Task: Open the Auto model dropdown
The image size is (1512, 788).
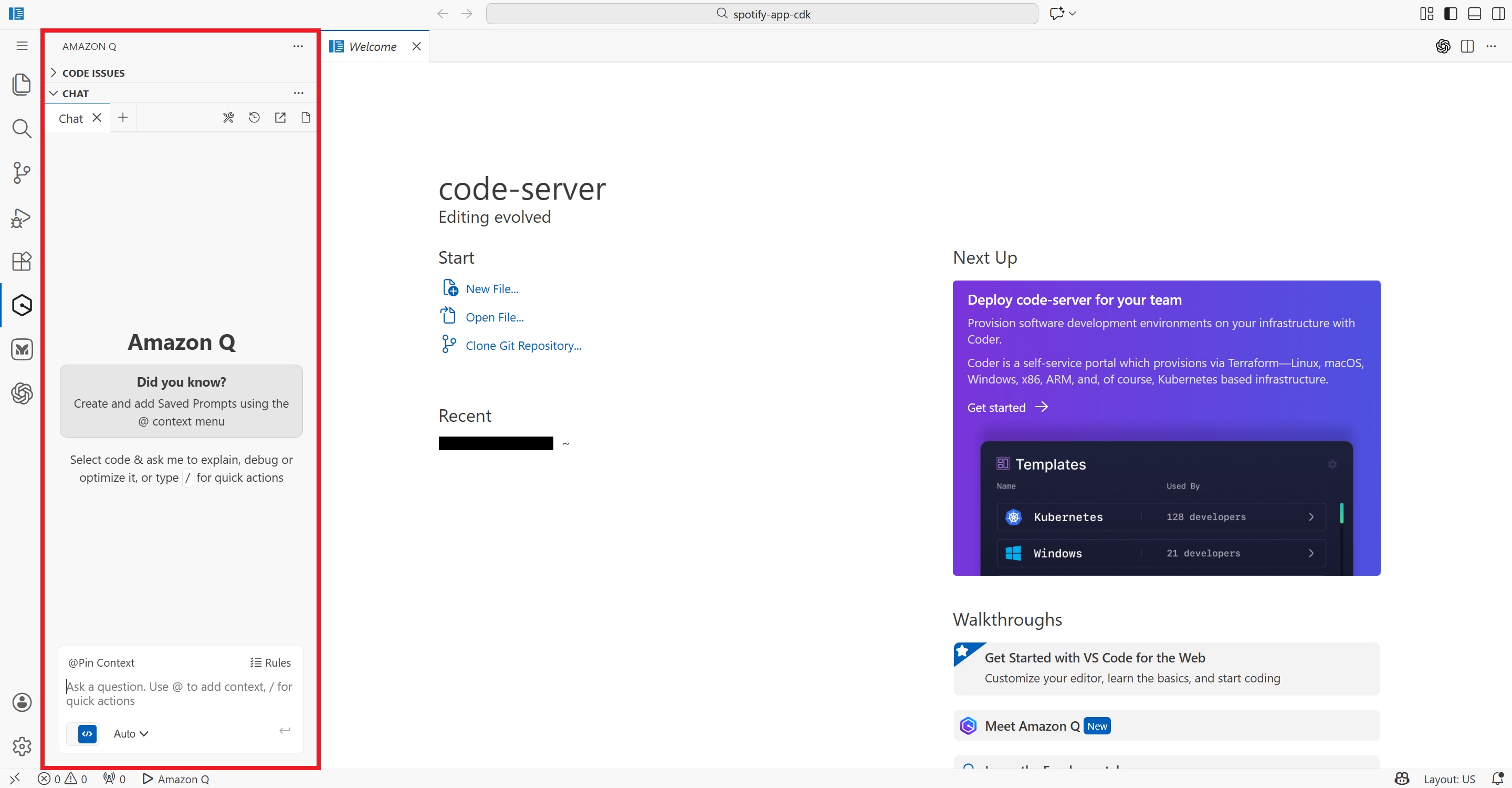Action: click(x=130, y=733)
